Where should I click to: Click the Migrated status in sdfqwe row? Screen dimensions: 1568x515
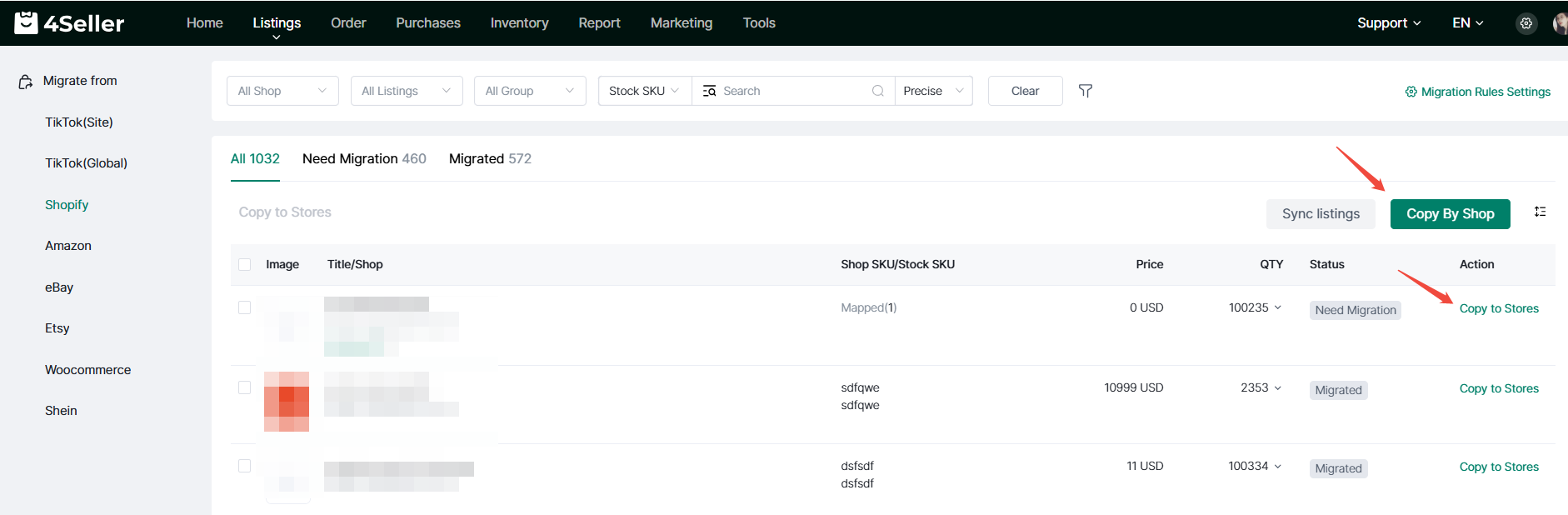pos(1339,390)
